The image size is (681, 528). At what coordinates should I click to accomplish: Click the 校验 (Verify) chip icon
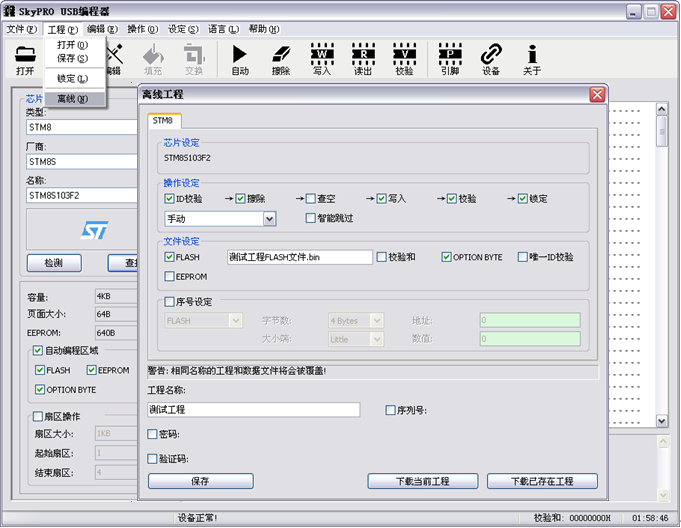pyautogui.click(x=404, y=59)
